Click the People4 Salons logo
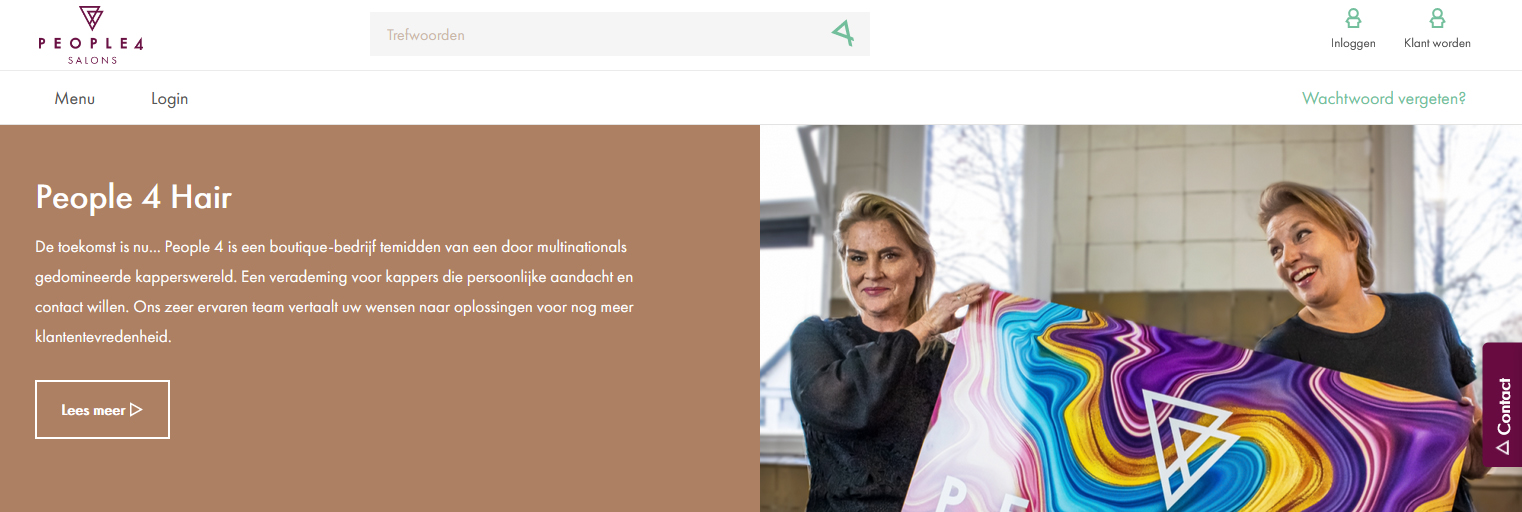This screenshot has width=1522, height=512. tap(91, 35)
